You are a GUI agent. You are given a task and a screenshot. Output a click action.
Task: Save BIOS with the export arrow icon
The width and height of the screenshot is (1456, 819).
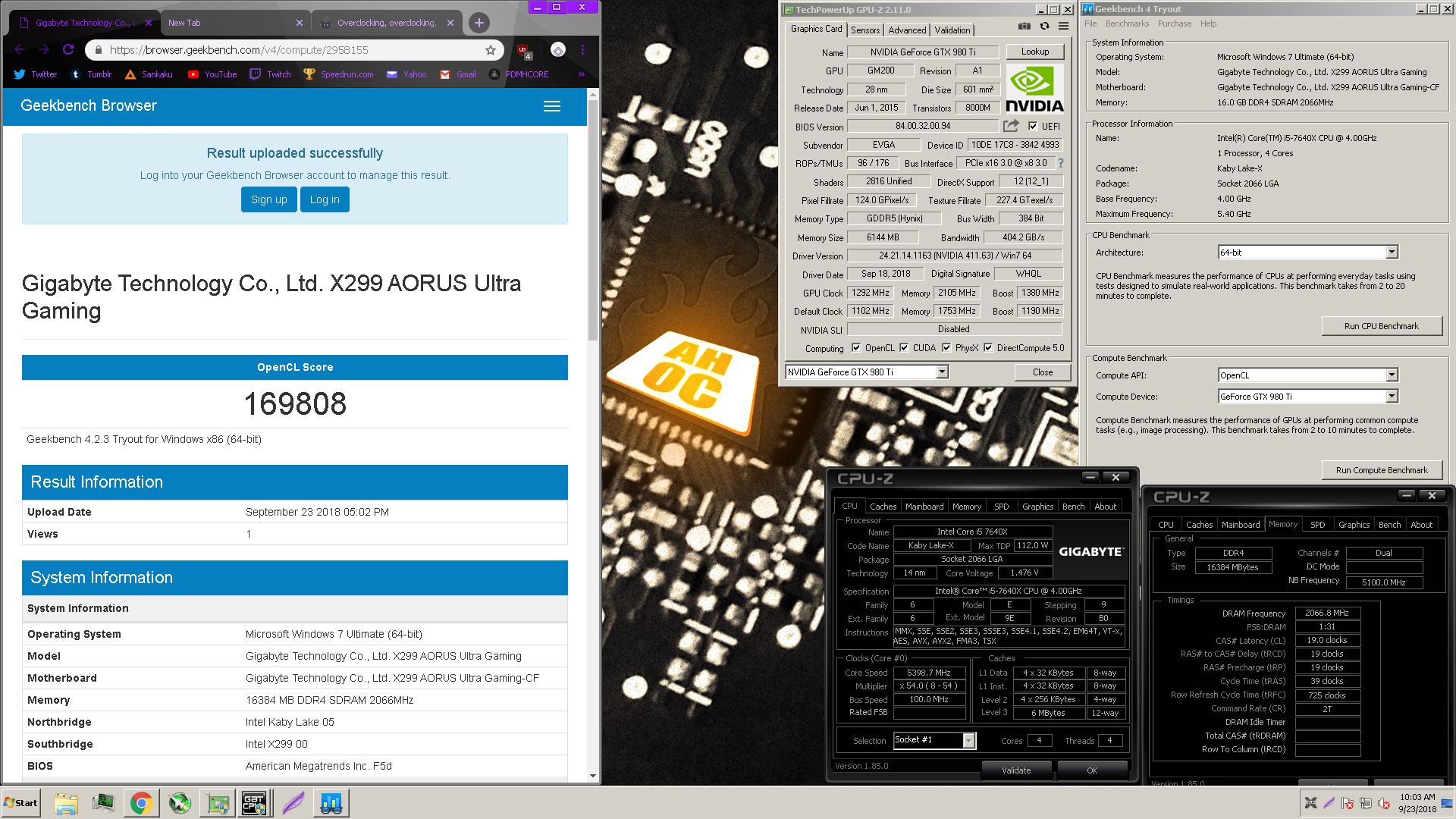1011,126
